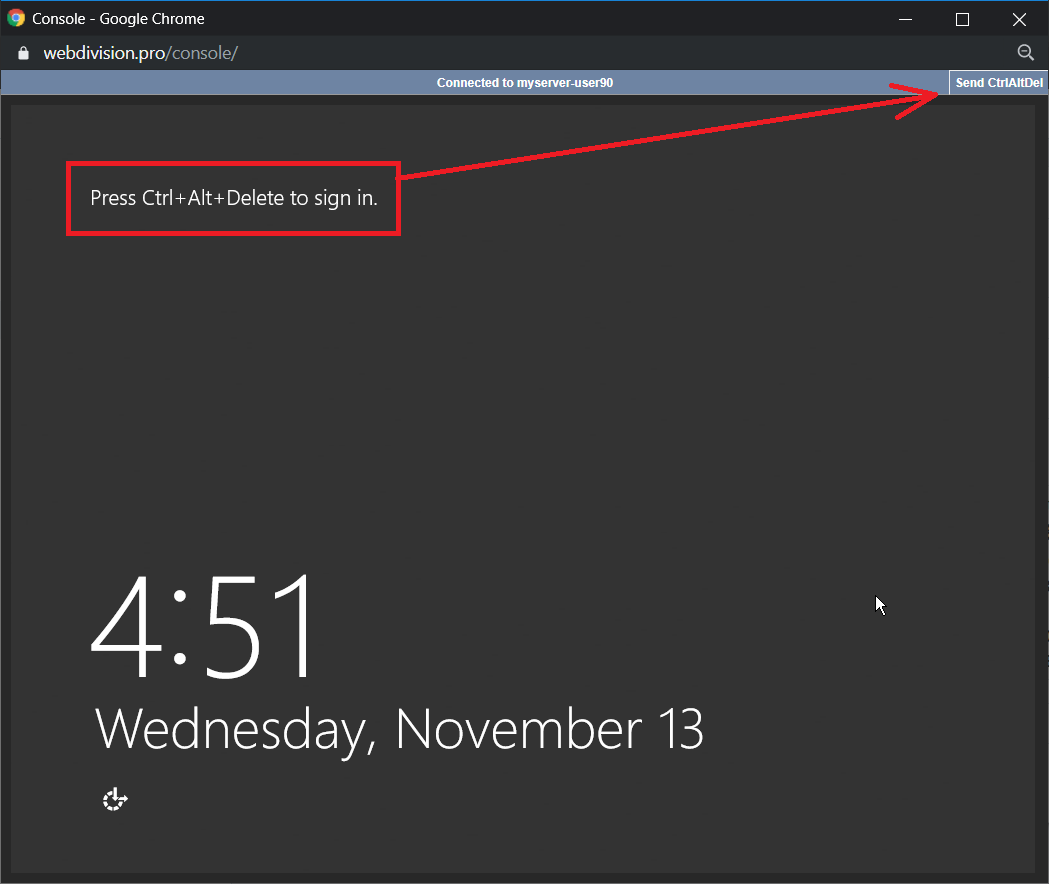Click the 4:51 clock on lock screen
This screenshot has height=884, width=1049.
206,628
